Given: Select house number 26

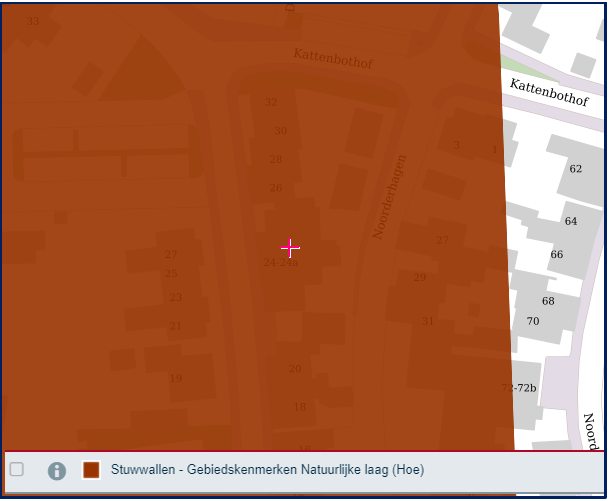Looking at the screenshot, I should (x=276, y=188).
